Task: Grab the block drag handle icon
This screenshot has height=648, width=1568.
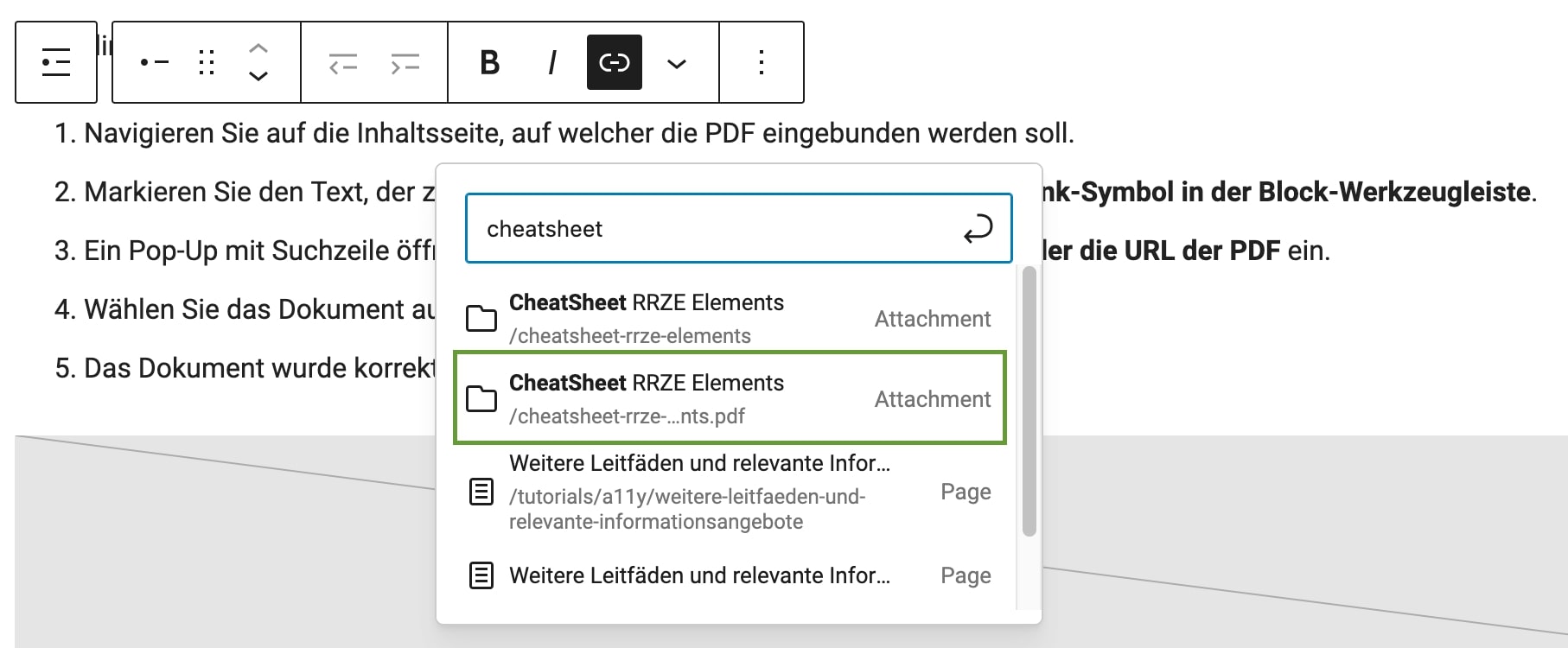Action: (207, 62)
